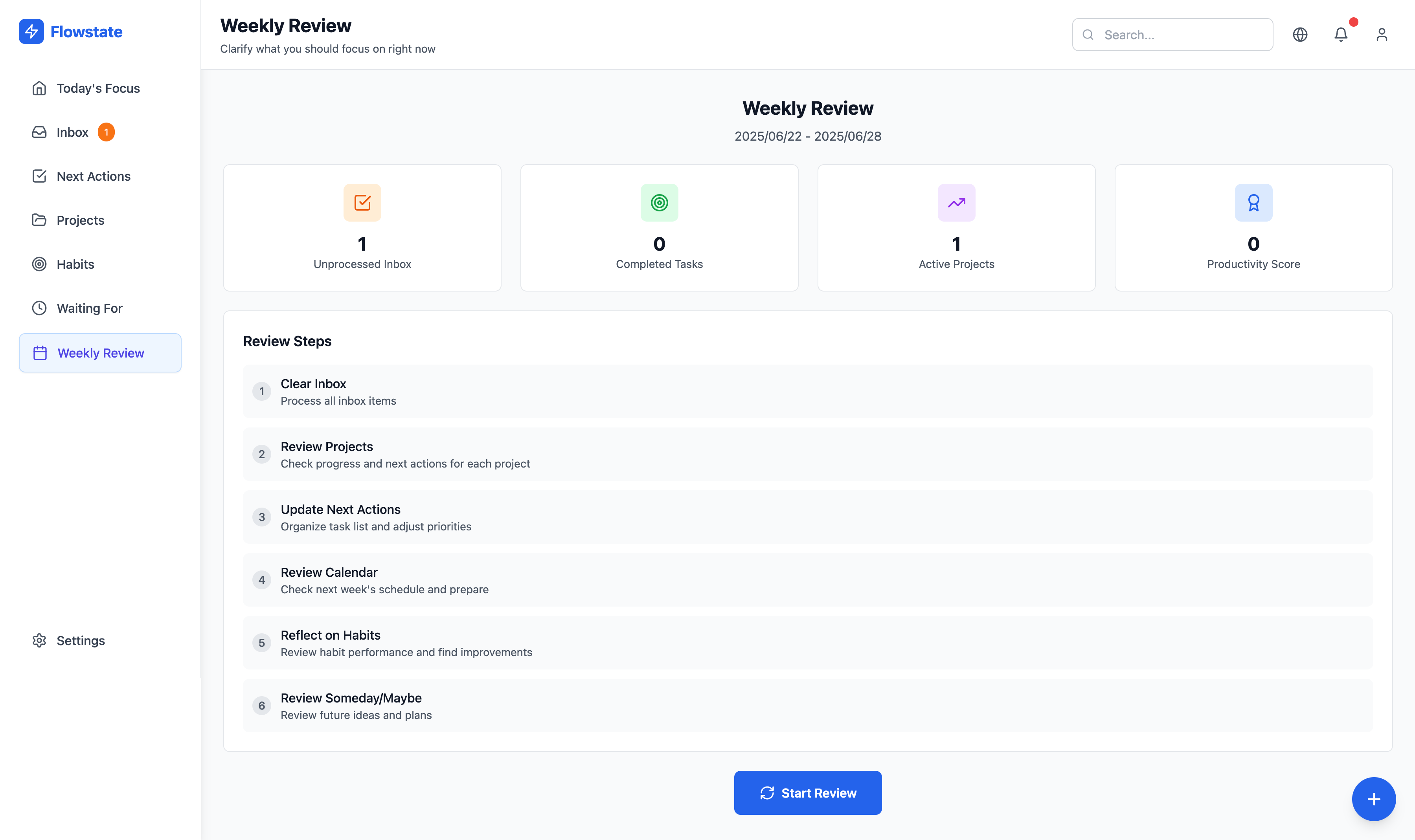
Task: Open the Inbox page
Action: [x=100, y=132]
